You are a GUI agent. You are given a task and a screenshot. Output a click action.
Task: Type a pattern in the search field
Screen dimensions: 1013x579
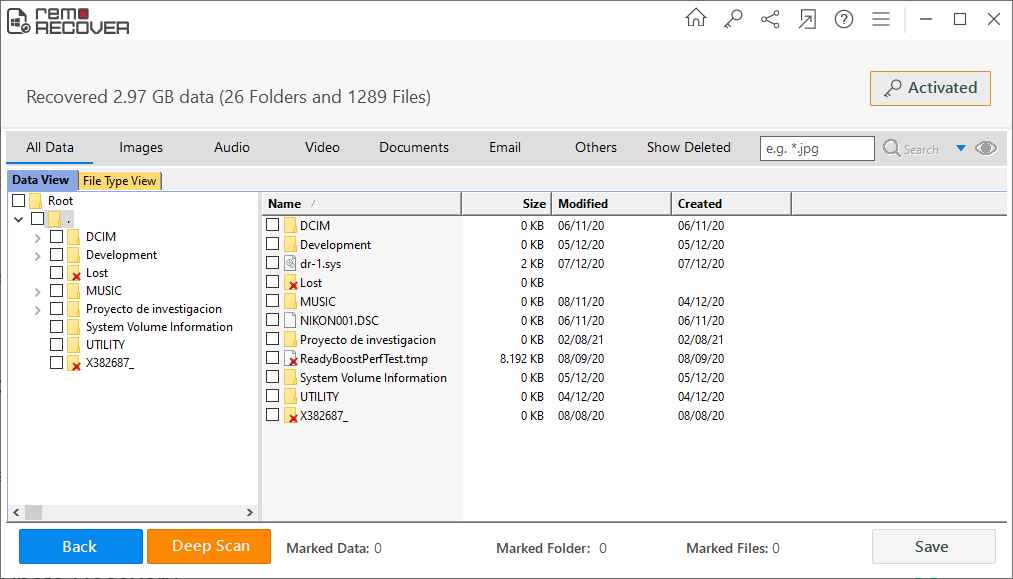pos(817,148)
